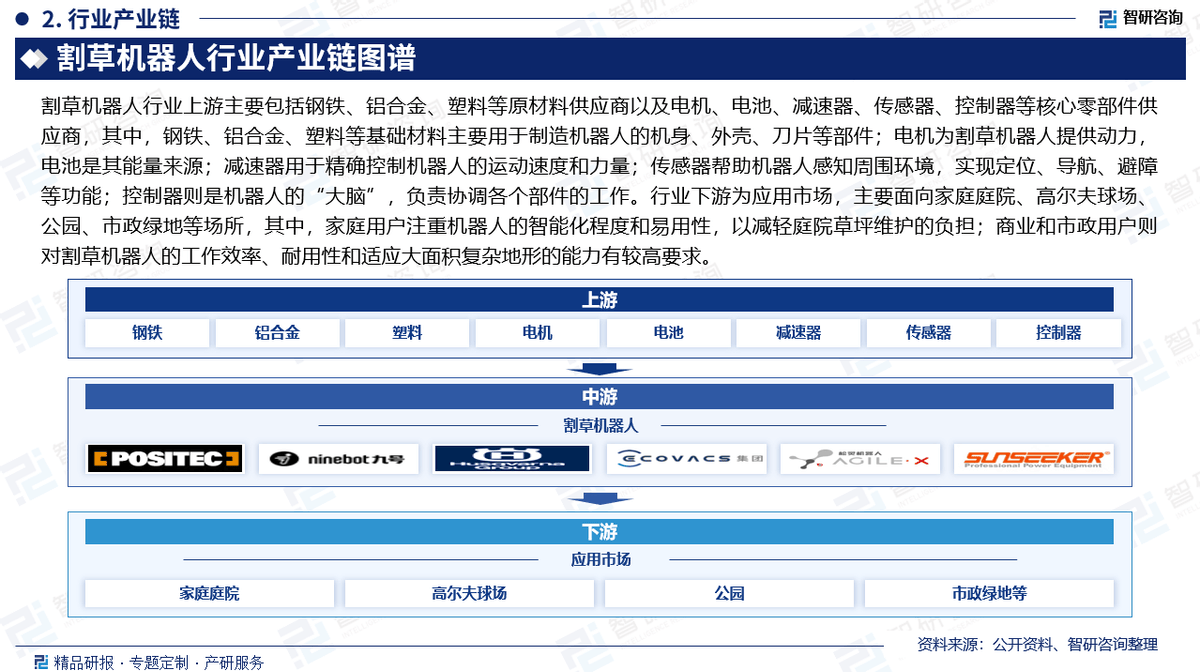1200x672 pixels.
Task: Select the SUNSEEKER logo
Action: pyautogui.click(x=1033, y=459)
